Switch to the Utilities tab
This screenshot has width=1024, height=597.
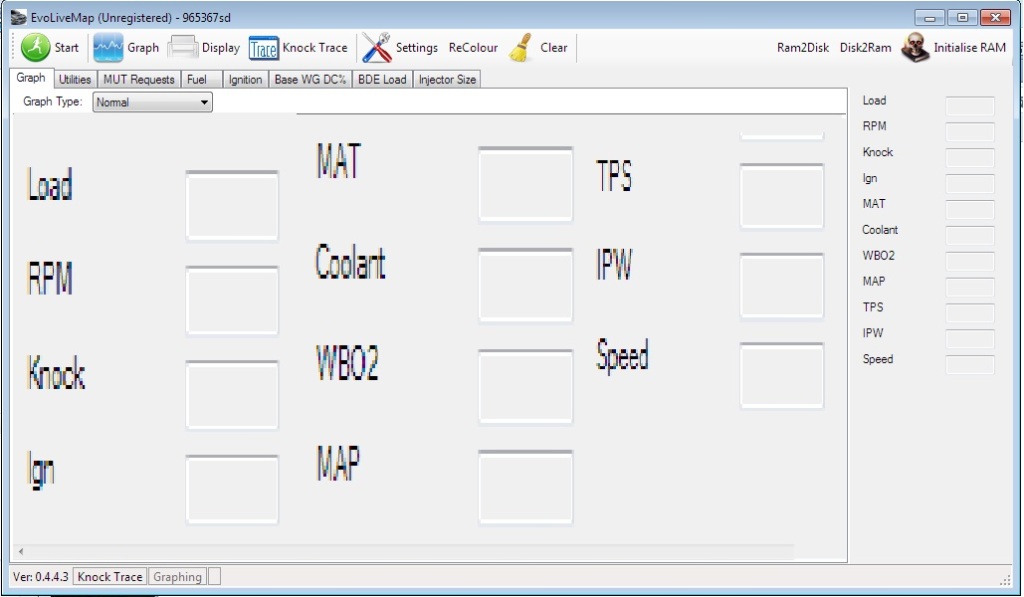tap(74, 80)
